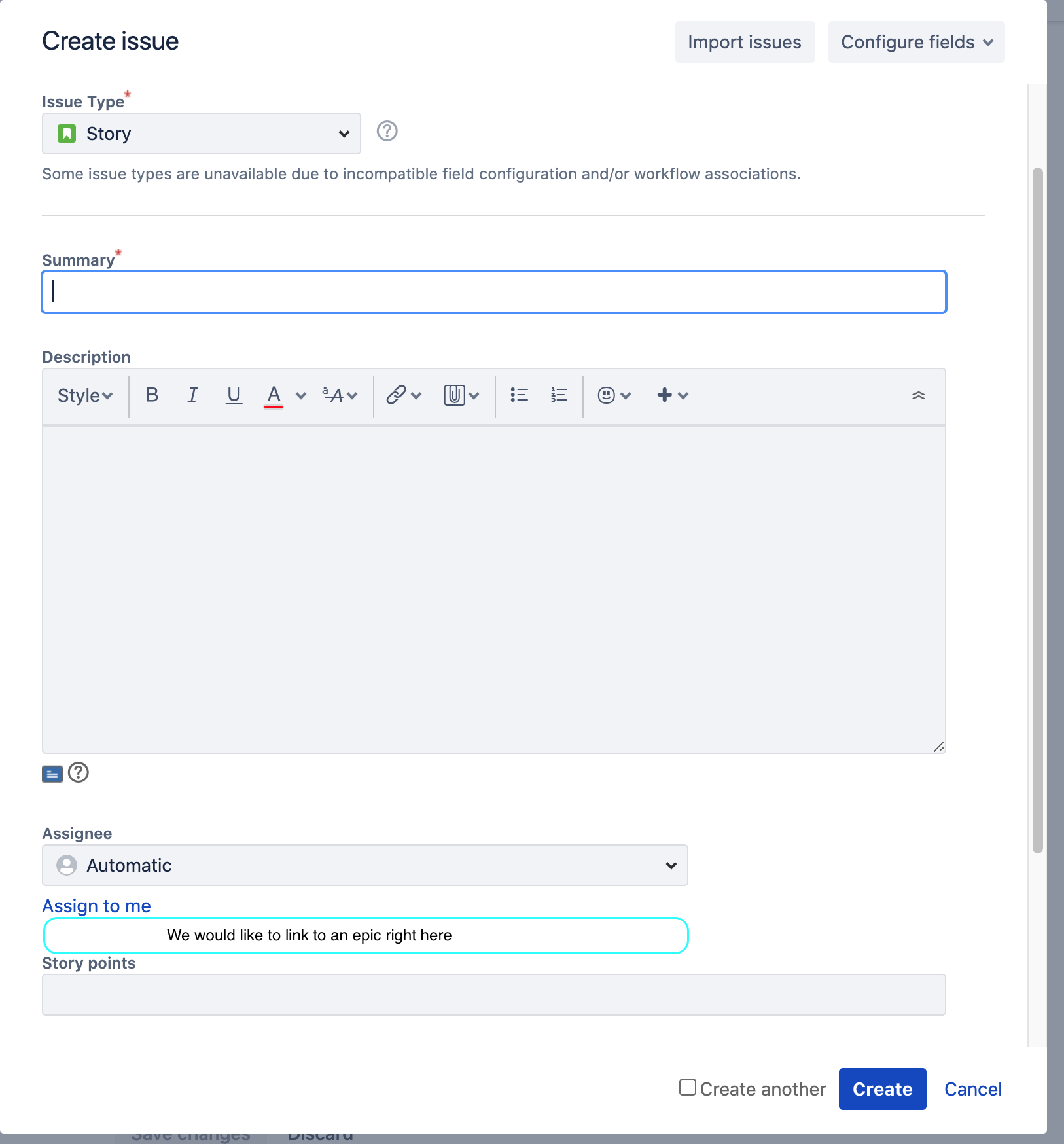Screen dimensions: 1064x1144
Task: Click the dialog vertical scrollbar
Action: coord(1038,510)
